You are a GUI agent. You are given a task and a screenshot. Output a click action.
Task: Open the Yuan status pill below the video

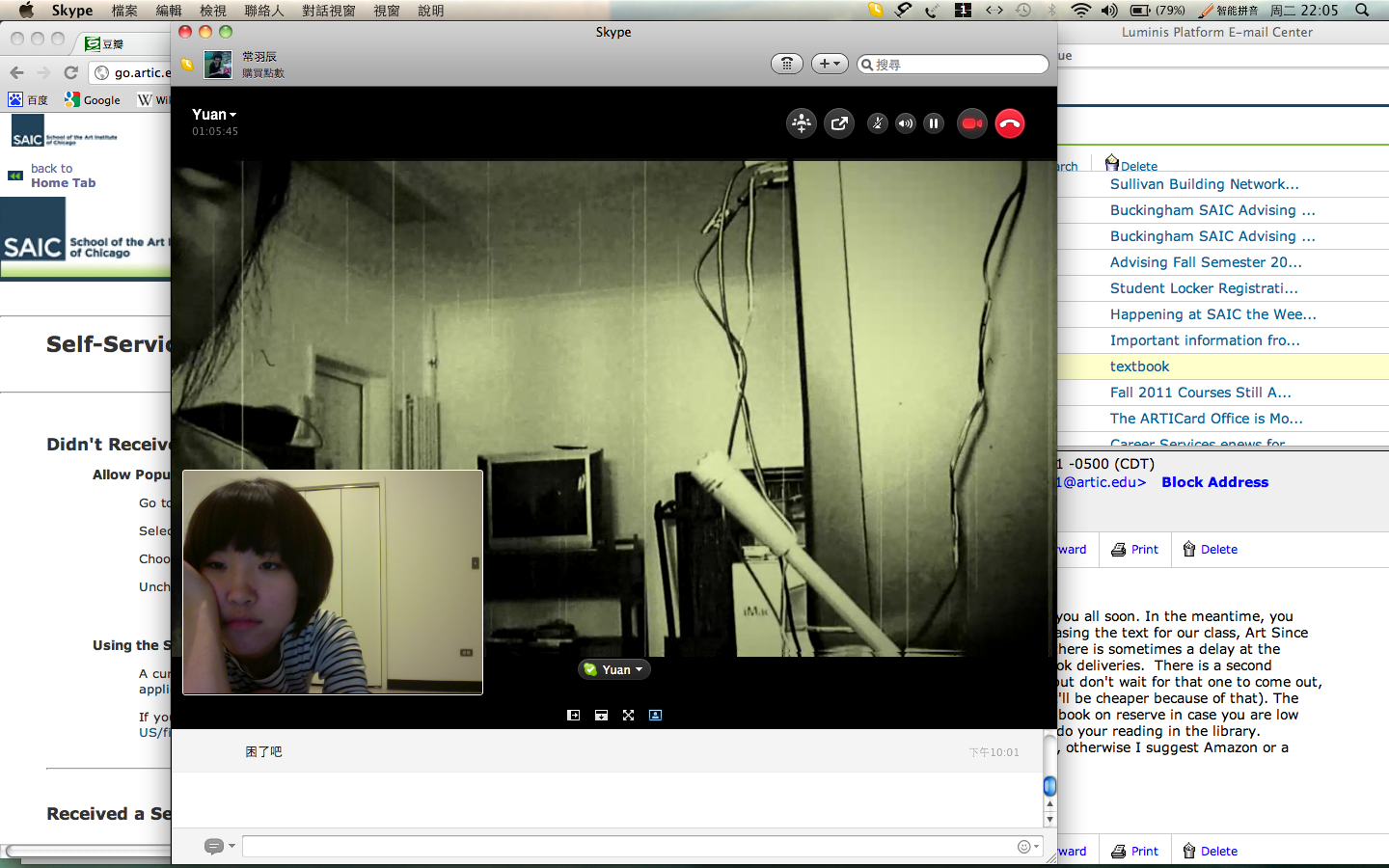point(614,669)
